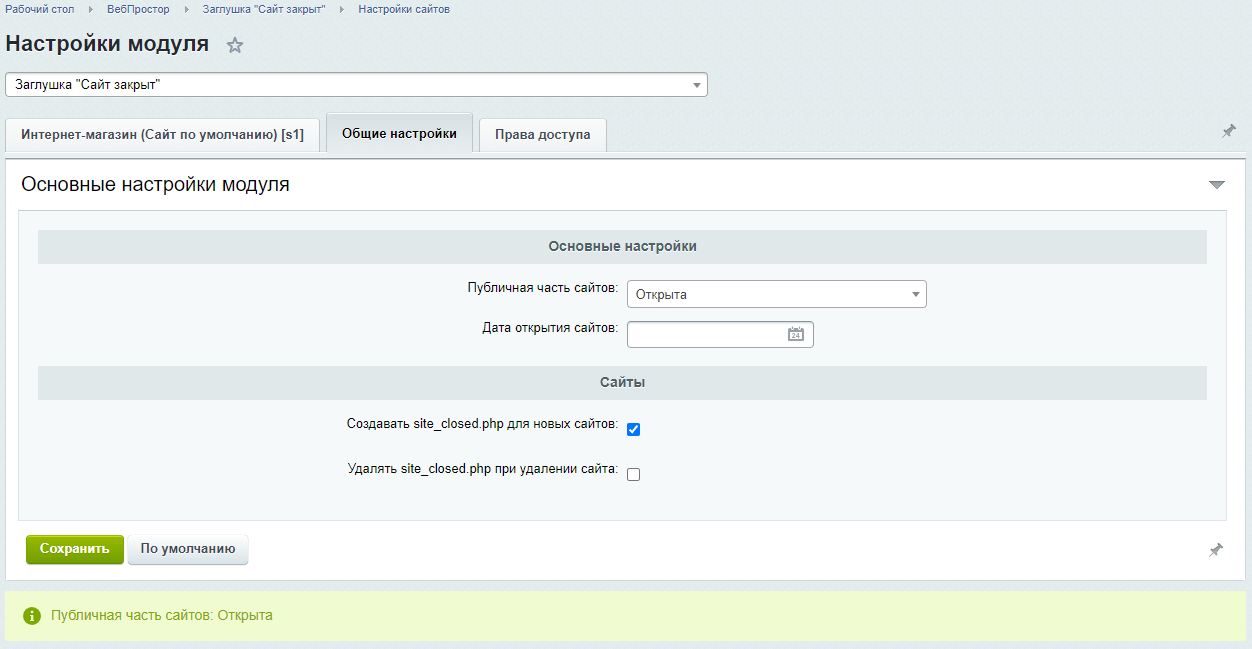Select the 'Общие настройки' tab

399,133
